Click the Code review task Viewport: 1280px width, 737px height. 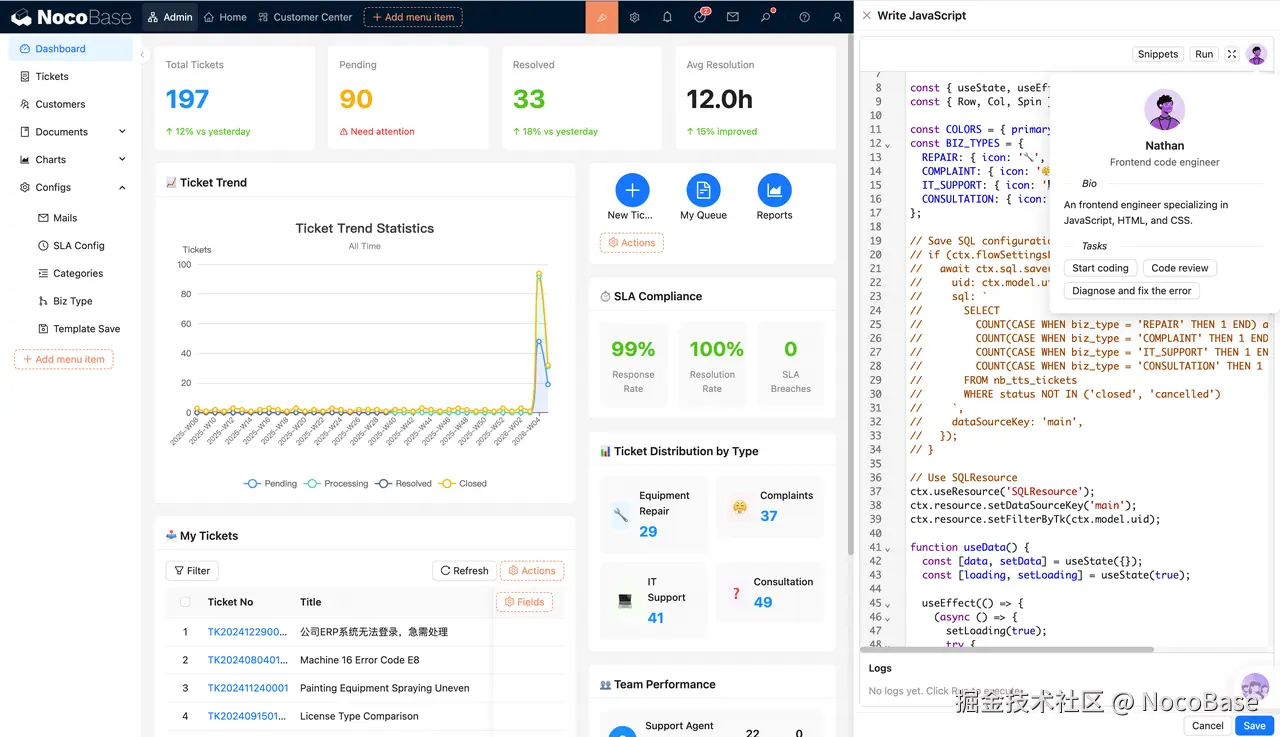(1180, 268)
